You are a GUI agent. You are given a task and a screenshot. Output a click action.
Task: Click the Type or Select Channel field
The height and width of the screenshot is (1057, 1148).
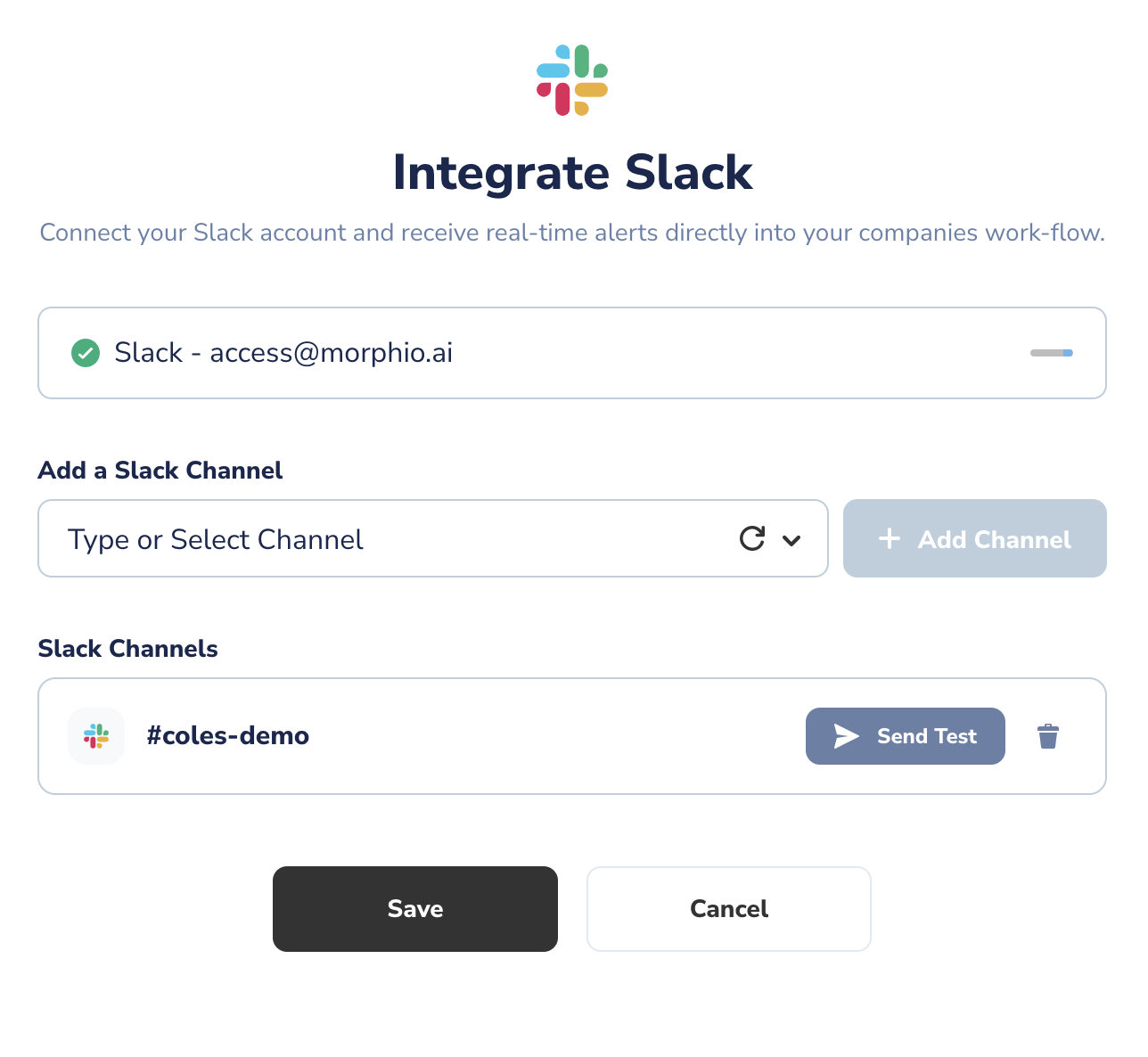pos(433,538)
